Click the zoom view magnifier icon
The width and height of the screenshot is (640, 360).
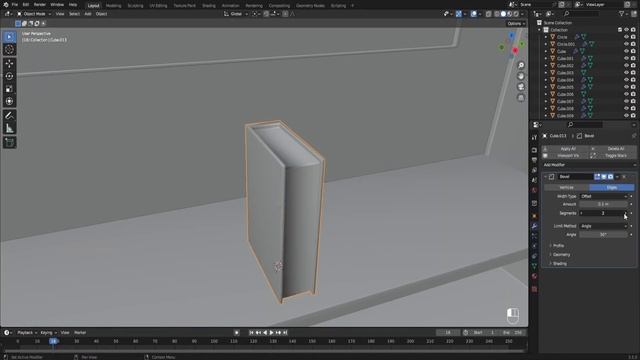[521, 66]
